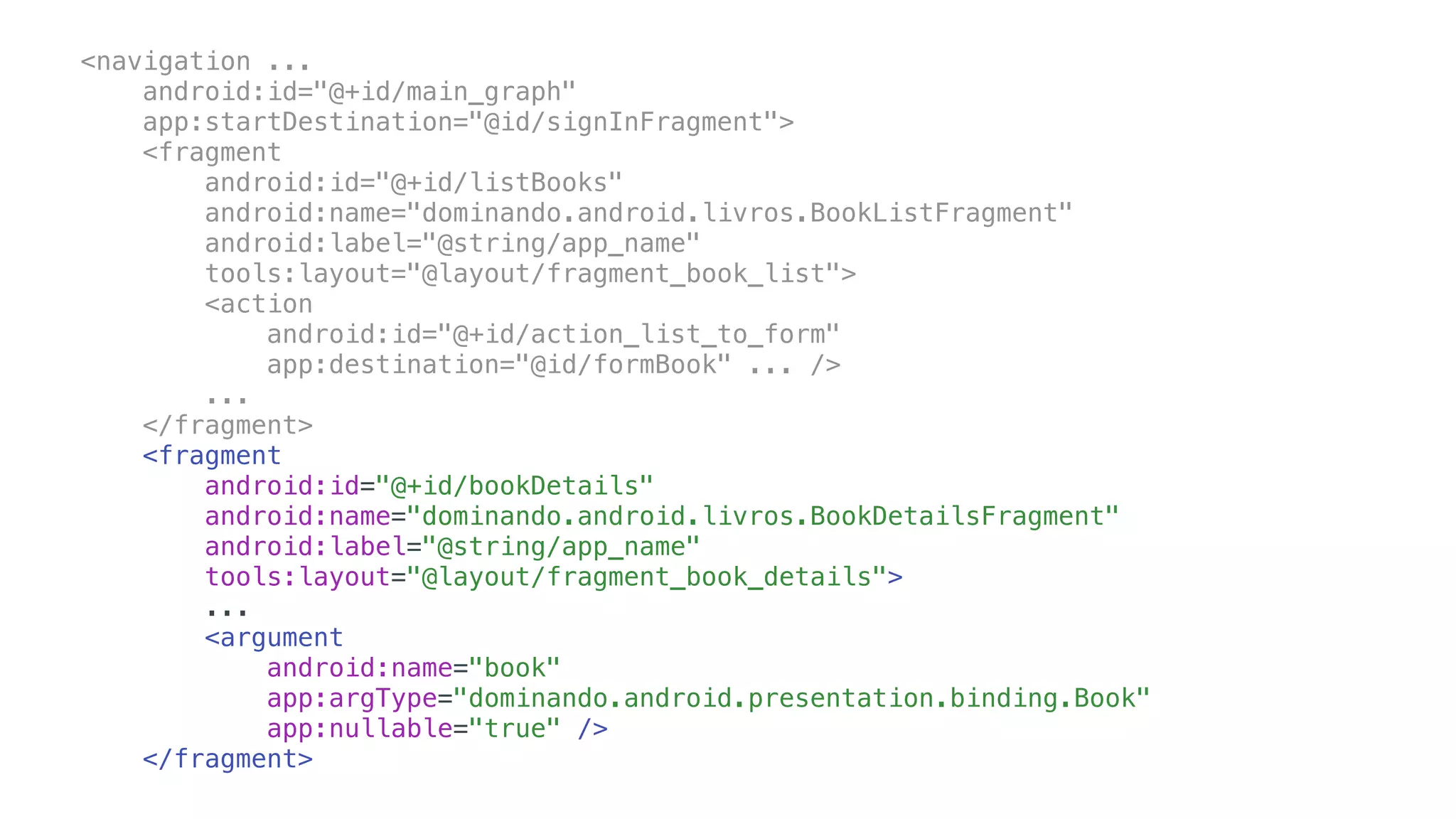Click the tools:layout fragment_book_list line
Viewport: 1456px width, 819px height.
pos(531,274)
